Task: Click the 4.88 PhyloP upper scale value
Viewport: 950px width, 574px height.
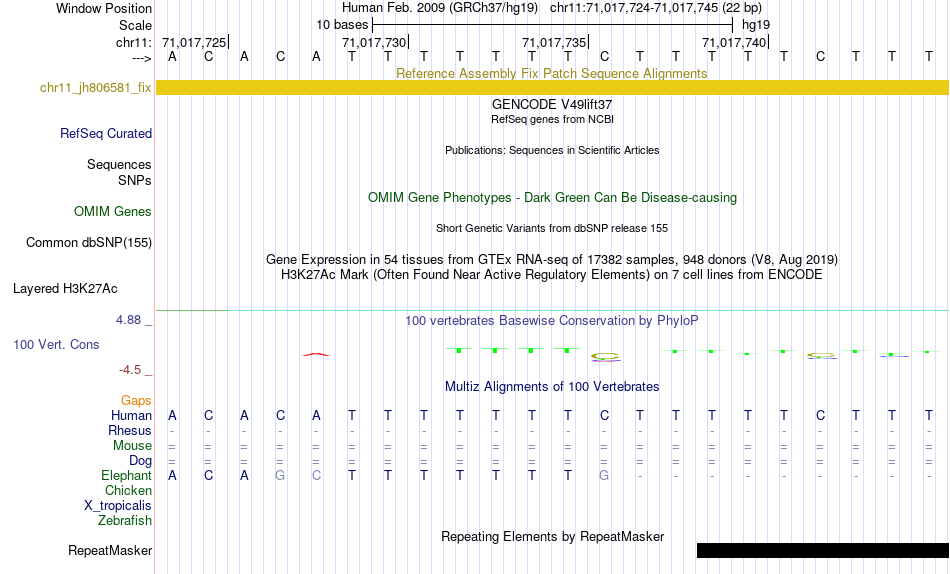Action: tap(128, 320)
